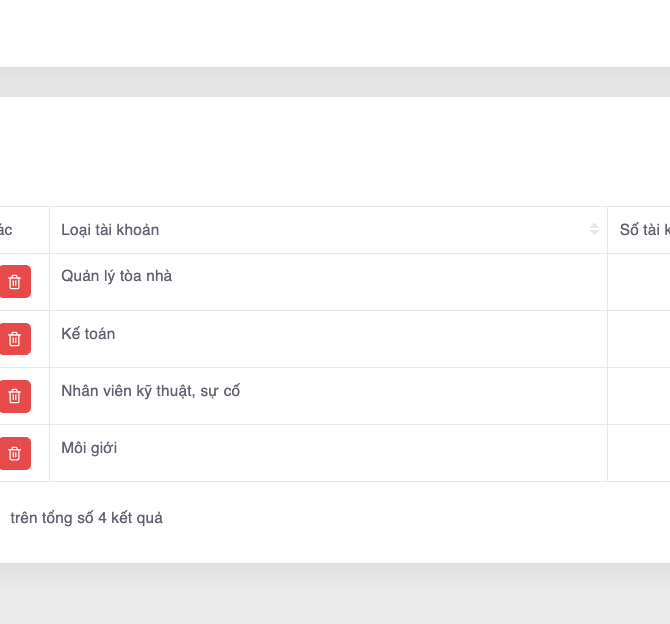Delete the Quản lý tòa nhà row

(14, 282)
